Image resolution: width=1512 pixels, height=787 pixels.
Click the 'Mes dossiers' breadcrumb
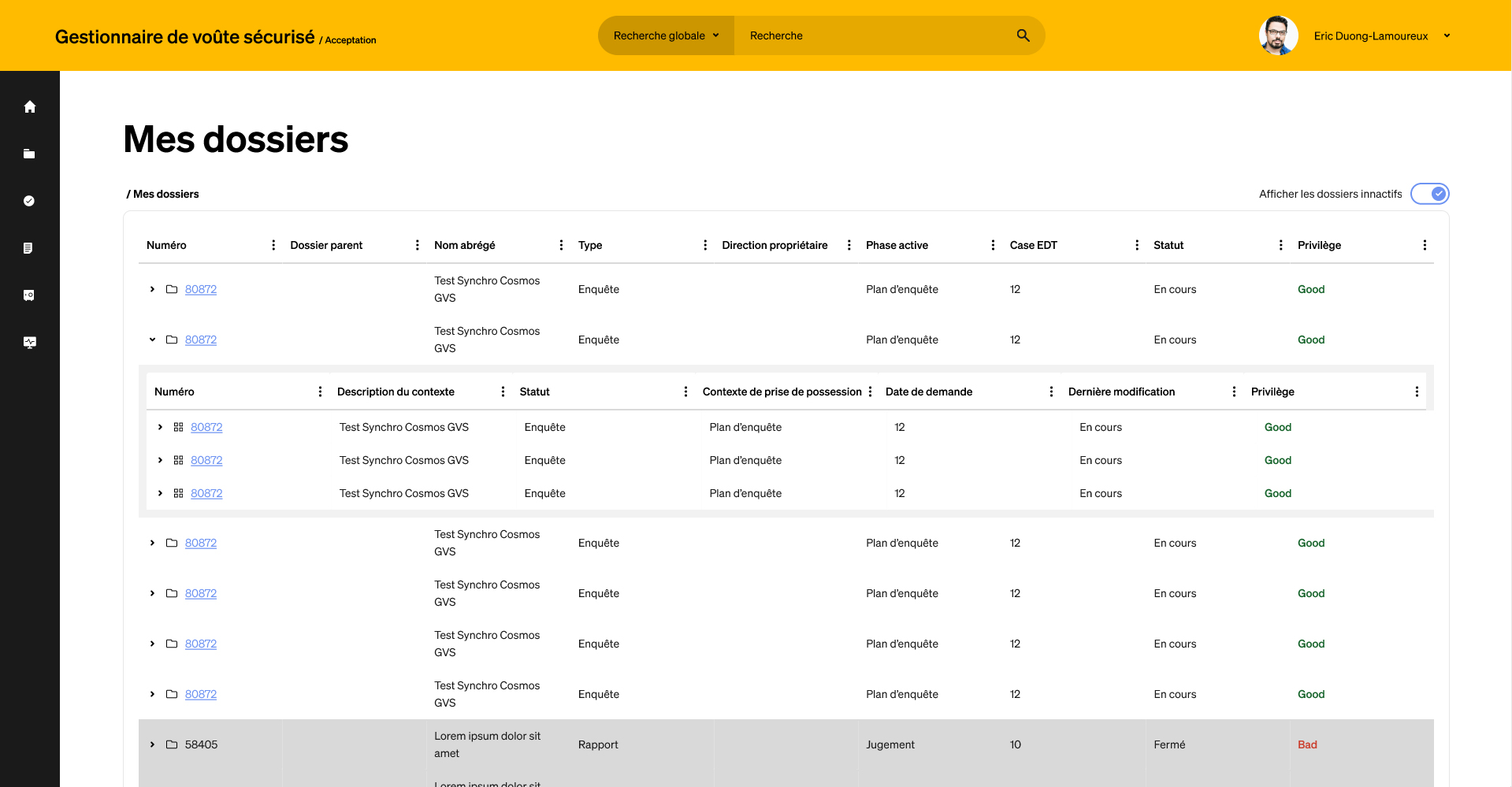[165, 194]
